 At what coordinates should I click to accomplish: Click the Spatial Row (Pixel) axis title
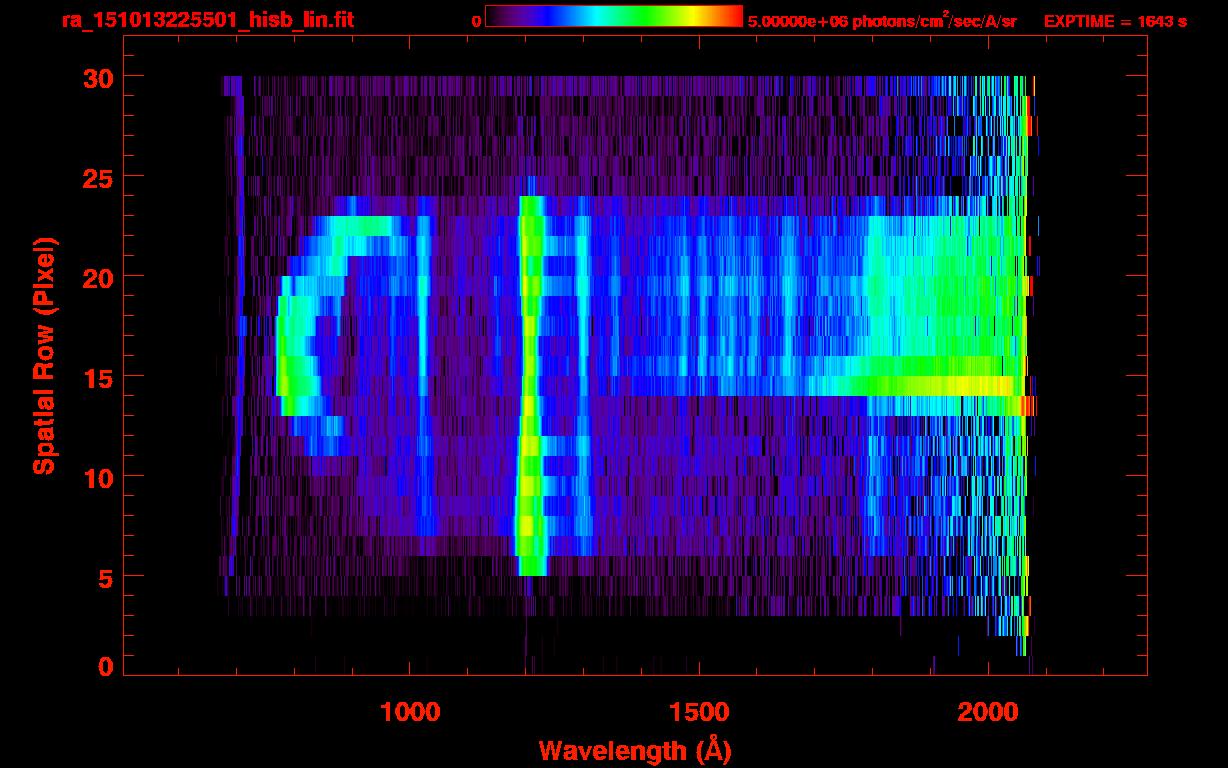coord(43,356)
